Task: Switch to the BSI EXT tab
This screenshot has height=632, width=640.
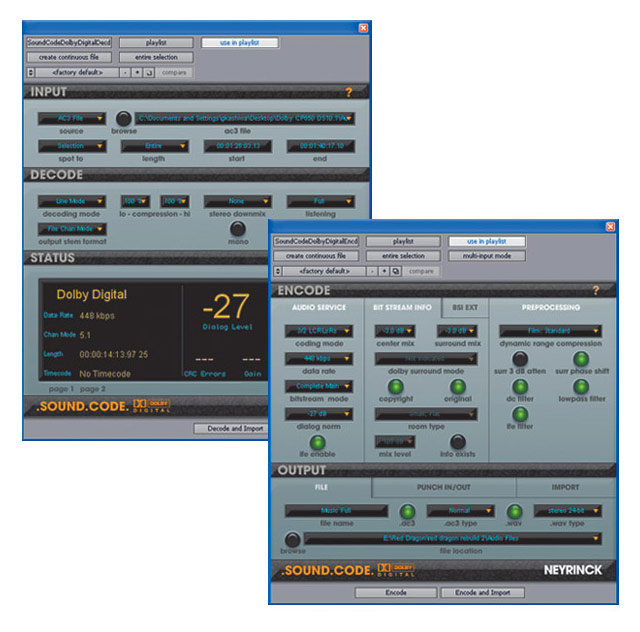Action: point(465,307)
